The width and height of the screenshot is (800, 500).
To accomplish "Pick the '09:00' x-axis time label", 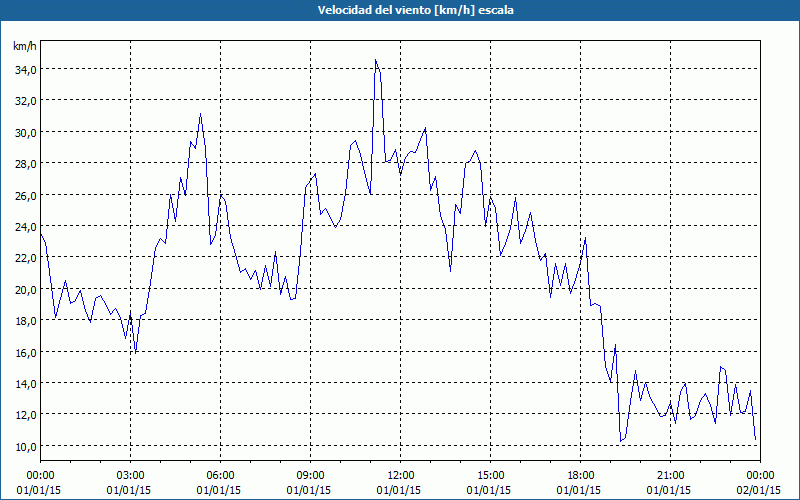I will pyautogui.click(x=310, y=476).
